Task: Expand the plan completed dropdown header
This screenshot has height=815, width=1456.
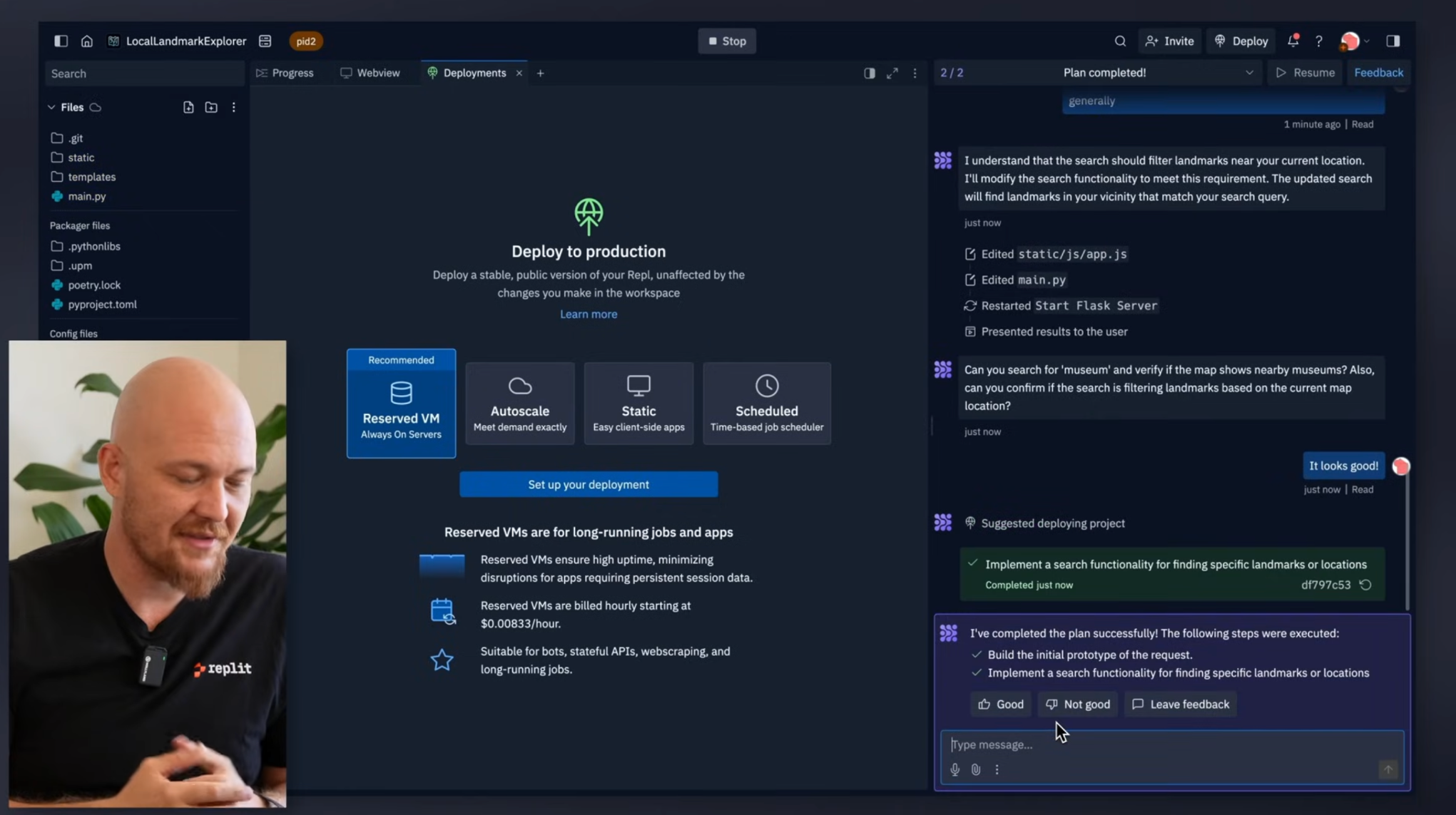Action: [1248, 72]
